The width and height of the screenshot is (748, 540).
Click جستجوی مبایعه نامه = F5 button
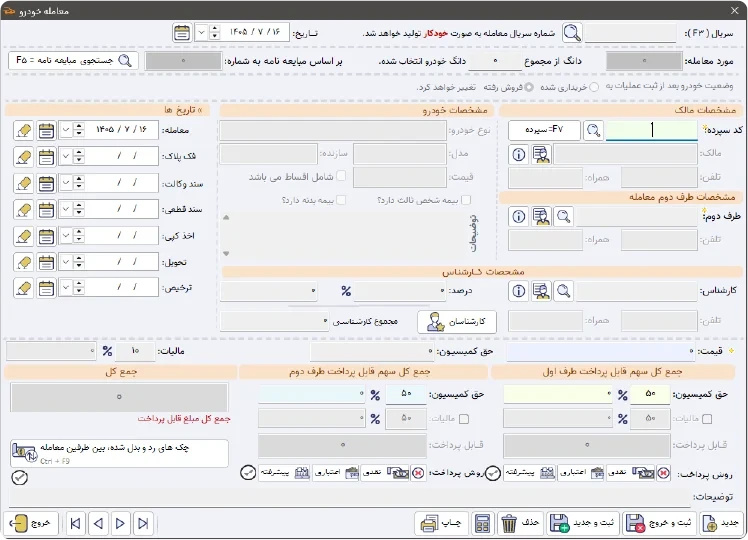click(73, 61)
